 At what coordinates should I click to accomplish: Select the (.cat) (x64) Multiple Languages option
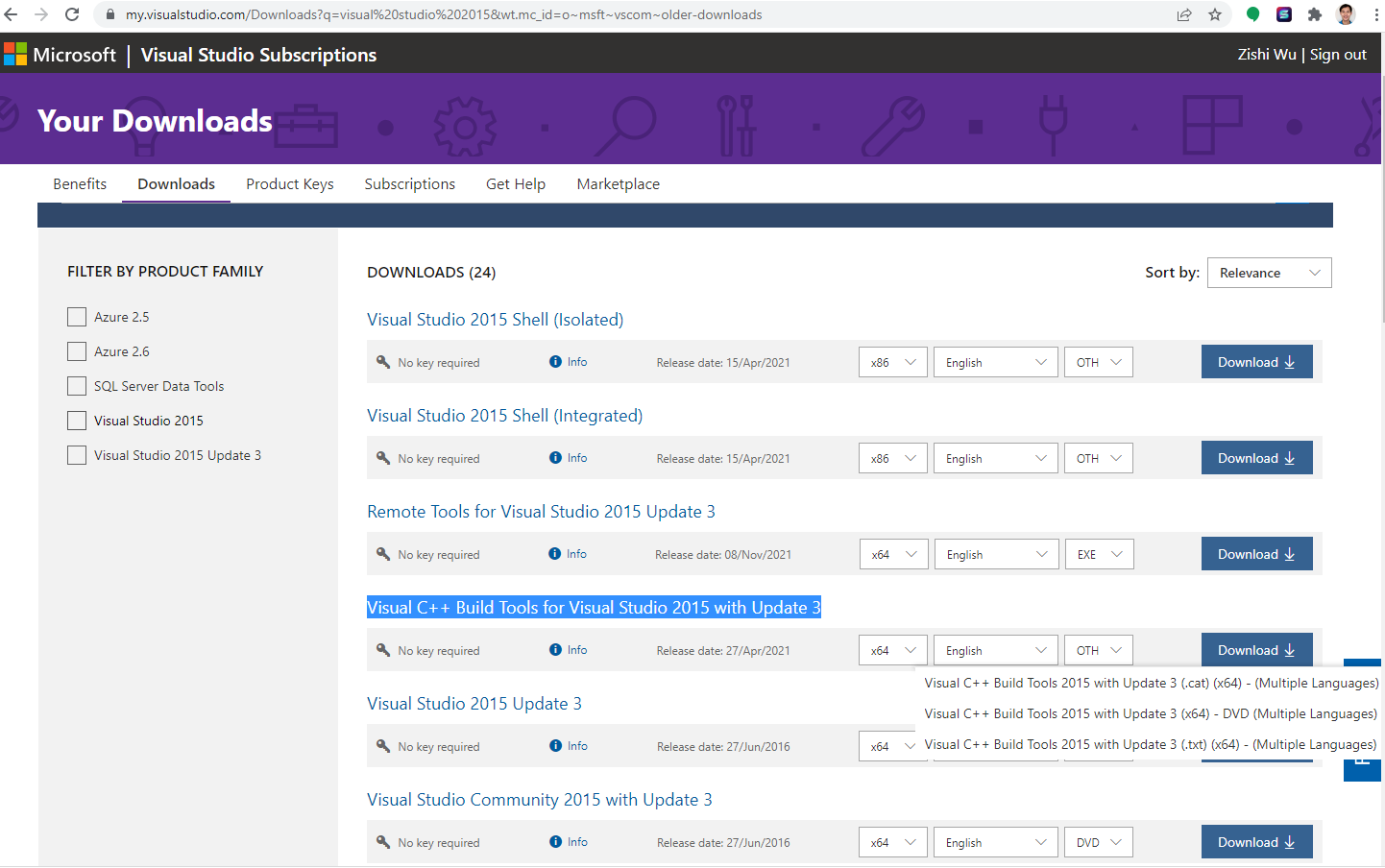coord(1151,683)
